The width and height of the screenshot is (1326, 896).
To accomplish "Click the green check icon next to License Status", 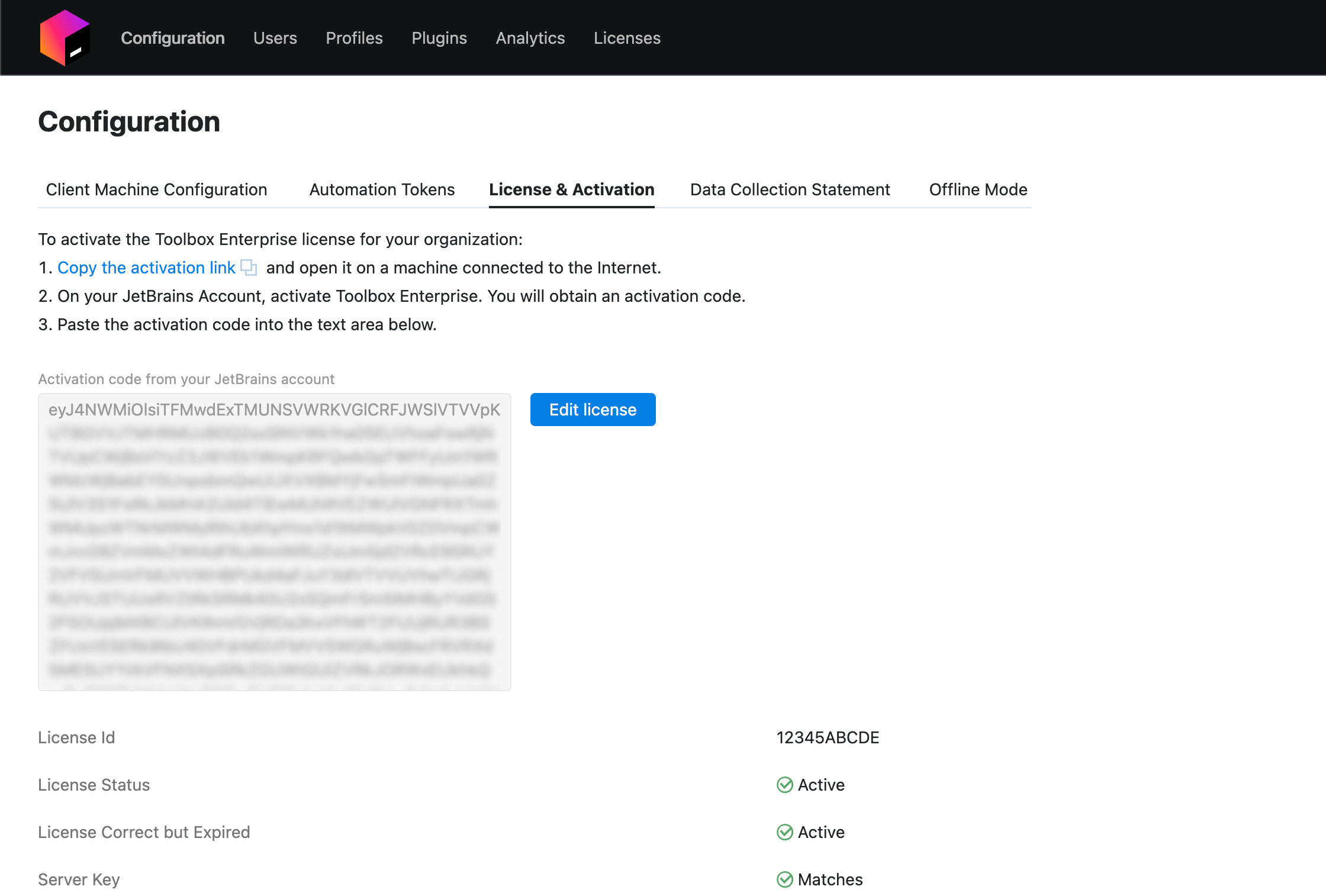I will point(784,785).
